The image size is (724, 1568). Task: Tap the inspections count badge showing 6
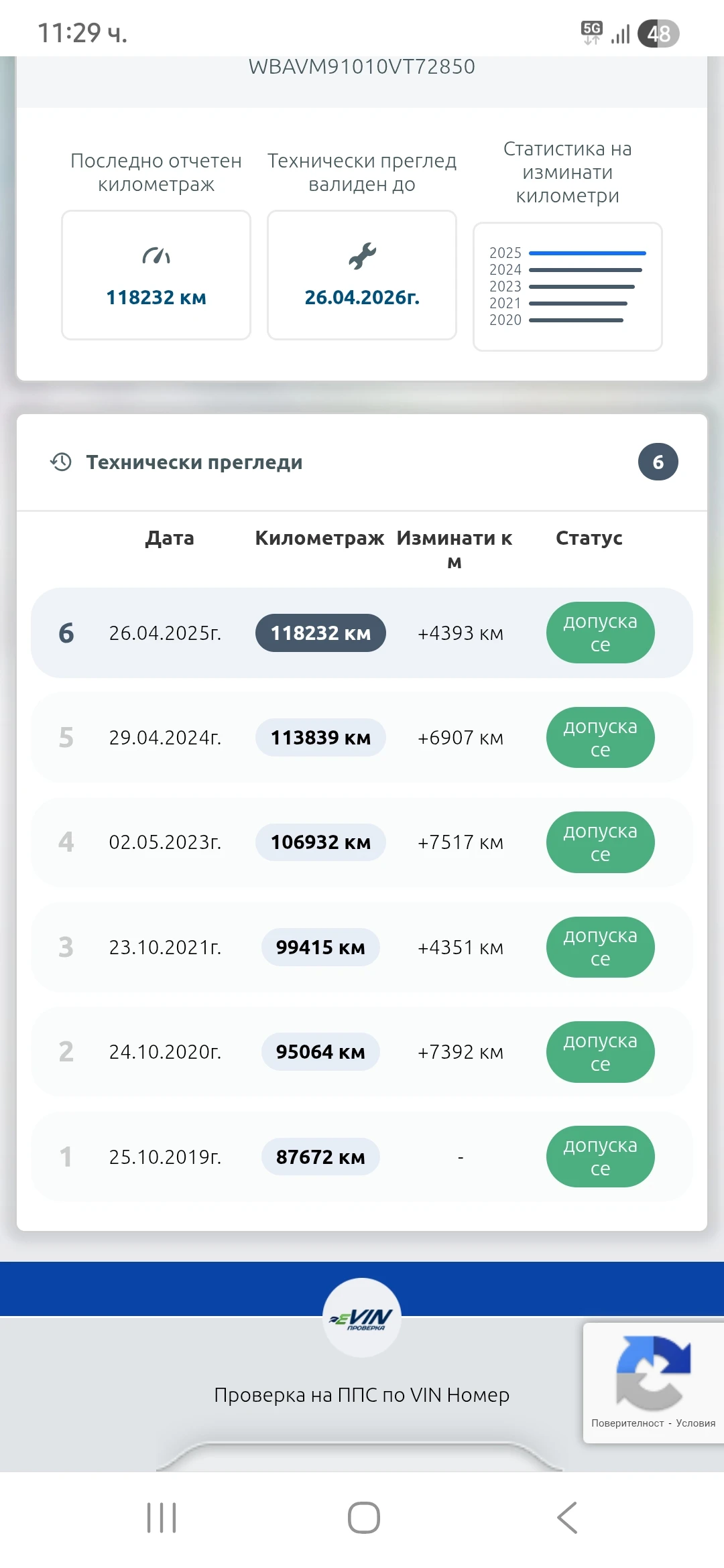(658, 462)
